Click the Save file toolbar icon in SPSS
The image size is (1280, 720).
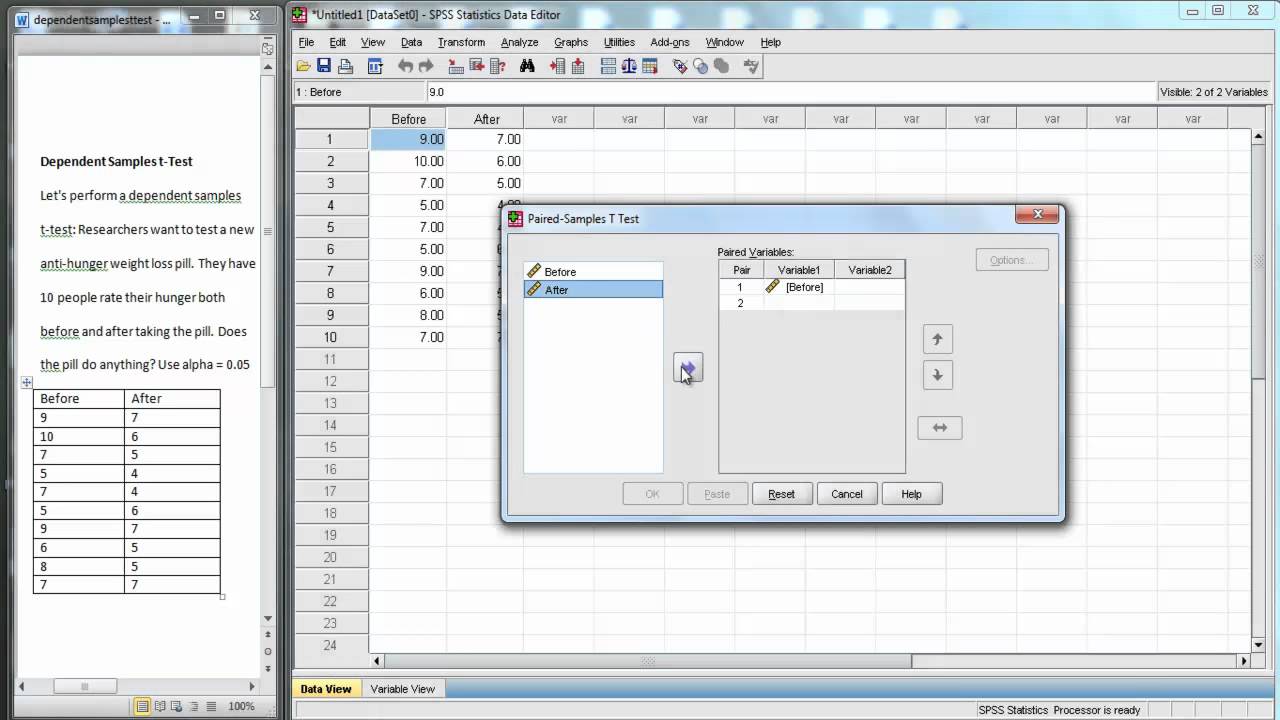click(x=324, y=66)
